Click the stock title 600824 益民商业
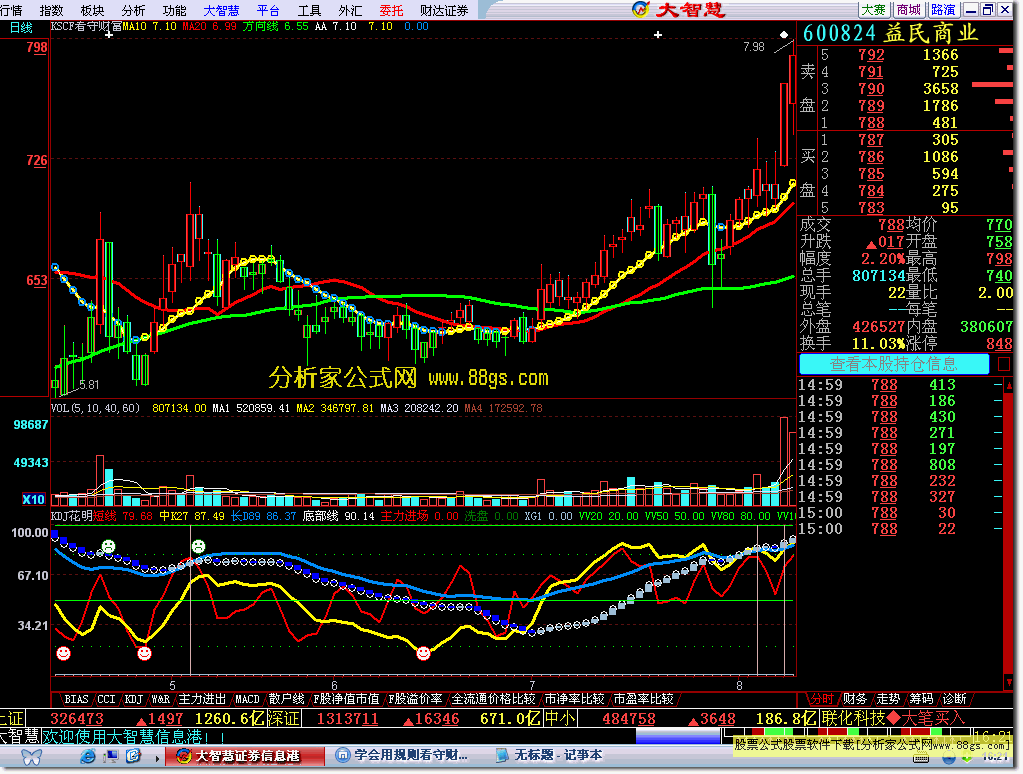 click(891, 33)
